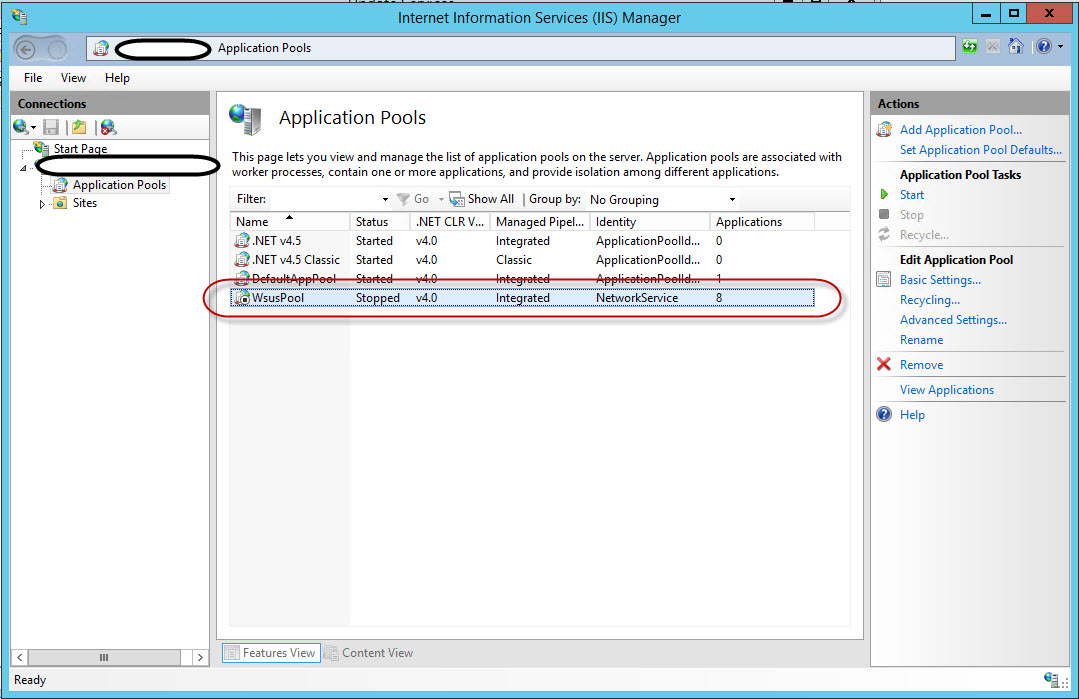Open the server home page via the home icon
This screenshot has height=699, width=1079.
coord(1014,46)
